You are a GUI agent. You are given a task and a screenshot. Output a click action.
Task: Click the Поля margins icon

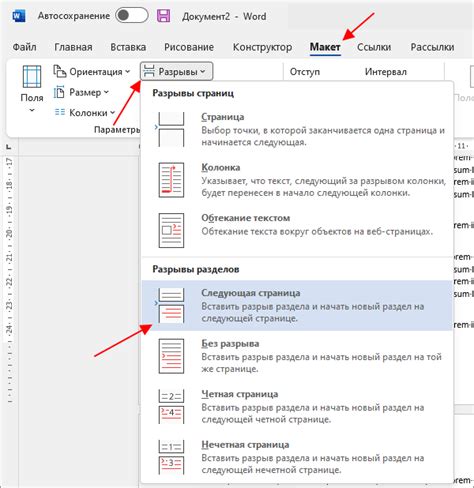(x=32, y=77)
